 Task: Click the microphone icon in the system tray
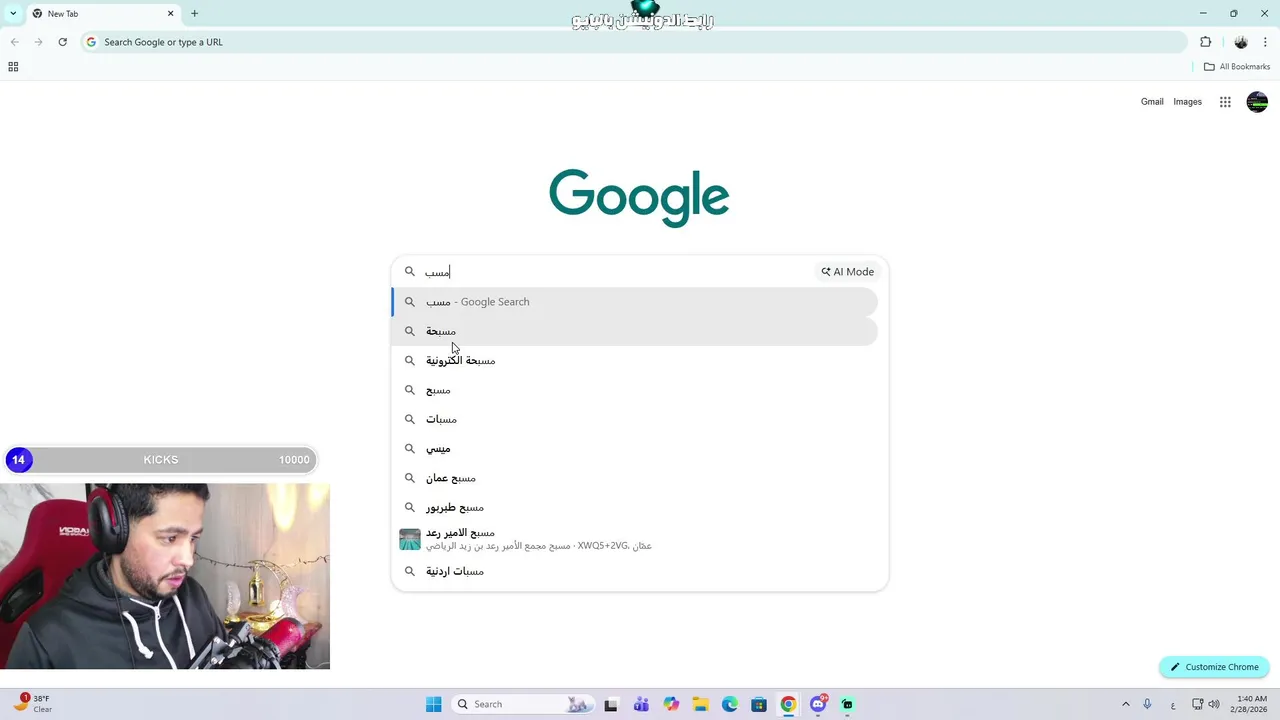tap(1147, 704)
